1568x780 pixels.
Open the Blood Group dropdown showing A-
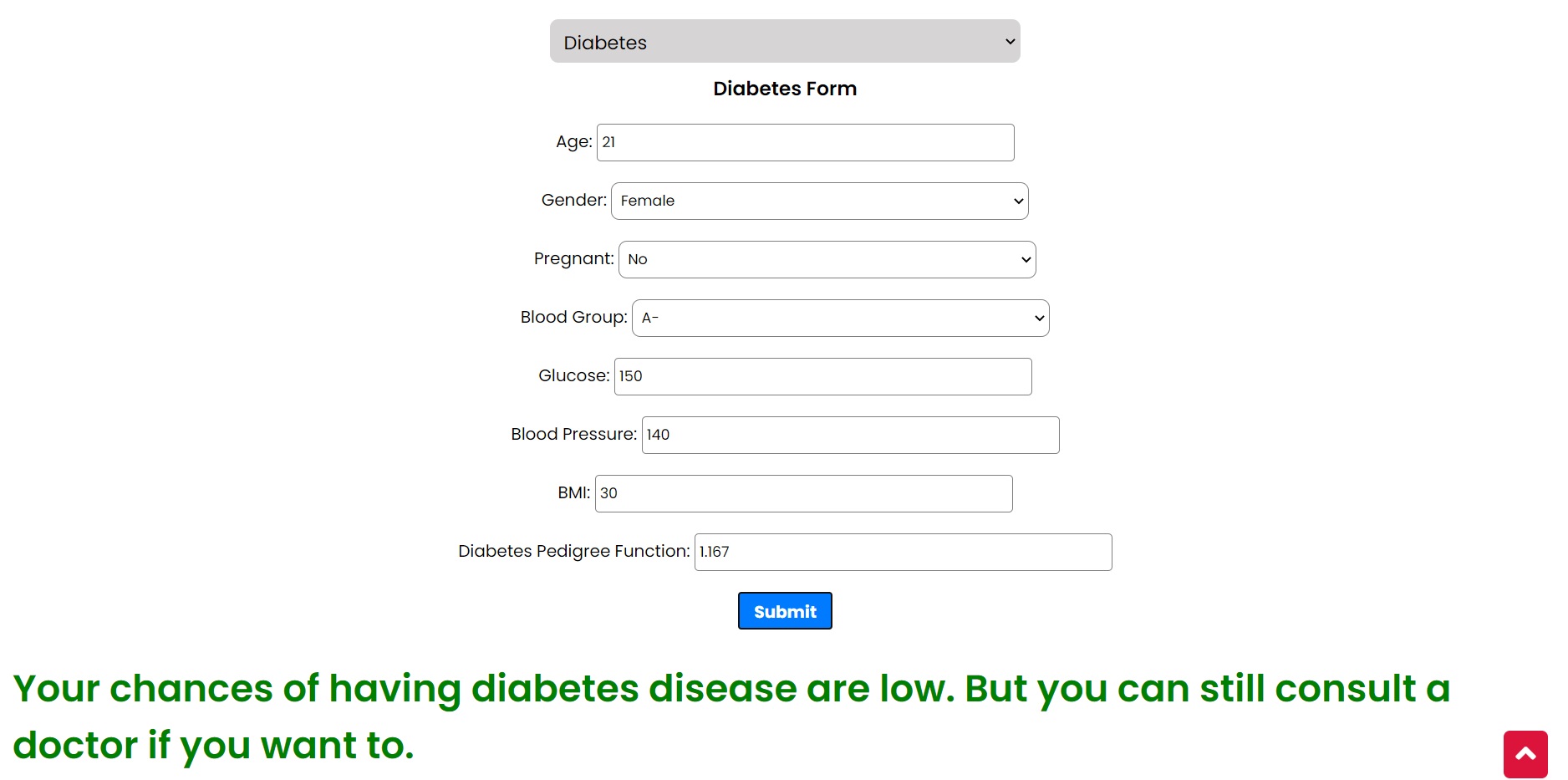click(x=840, y=318)
